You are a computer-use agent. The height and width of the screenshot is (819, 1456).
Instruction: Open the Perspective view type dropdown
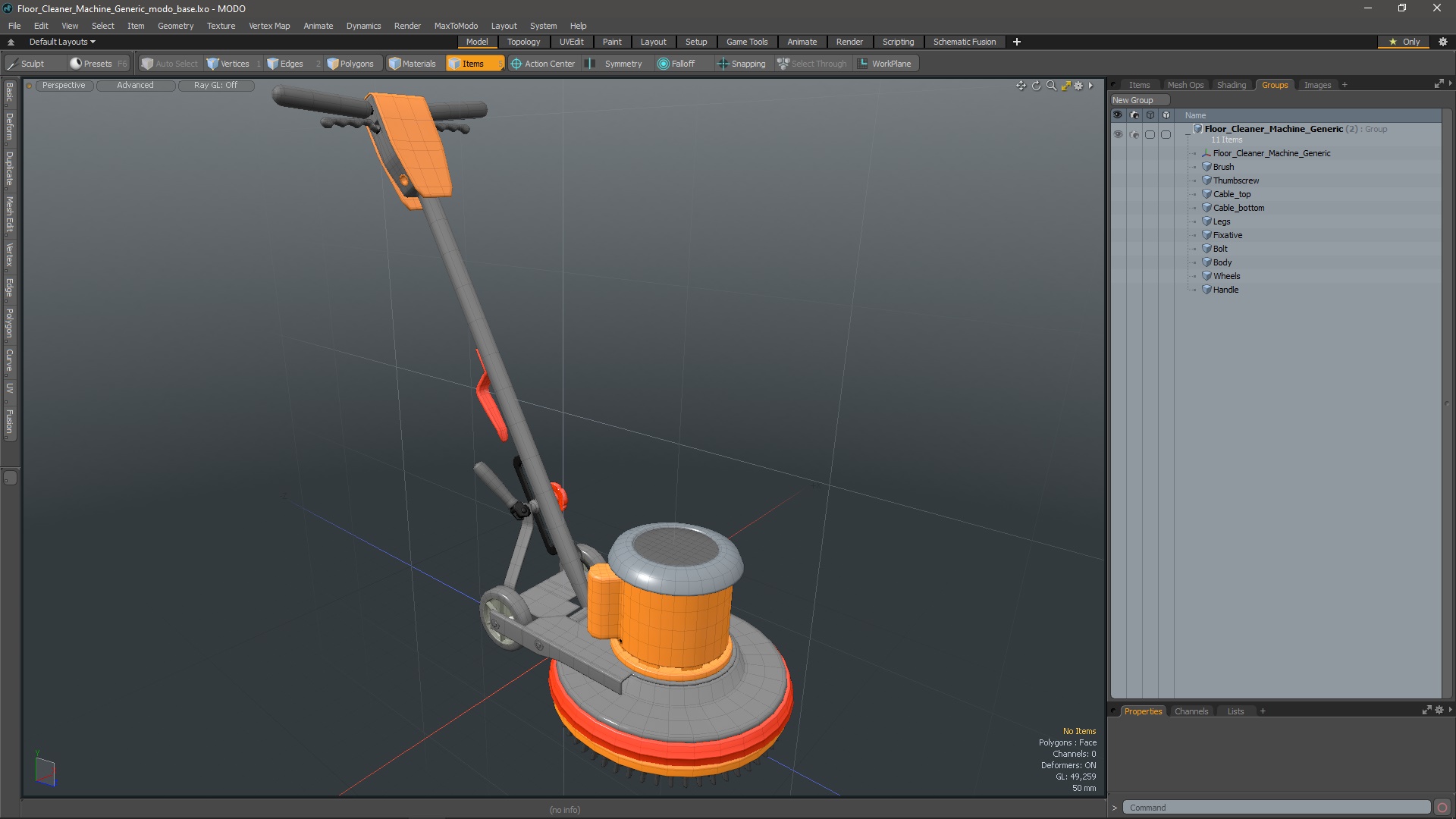click(x=64, y=85)
